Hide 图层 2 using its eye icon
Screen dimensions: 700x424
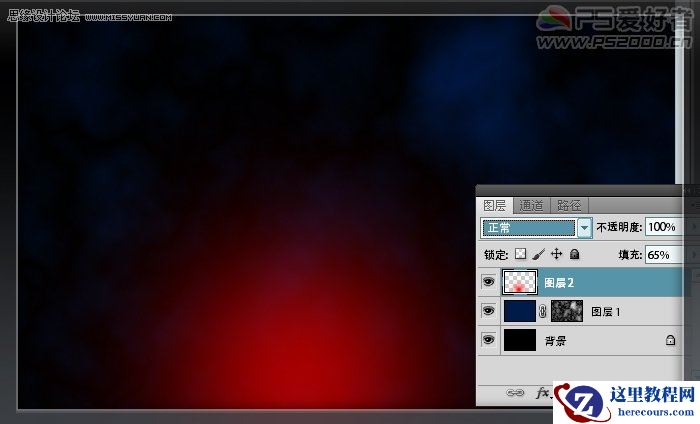489,282
